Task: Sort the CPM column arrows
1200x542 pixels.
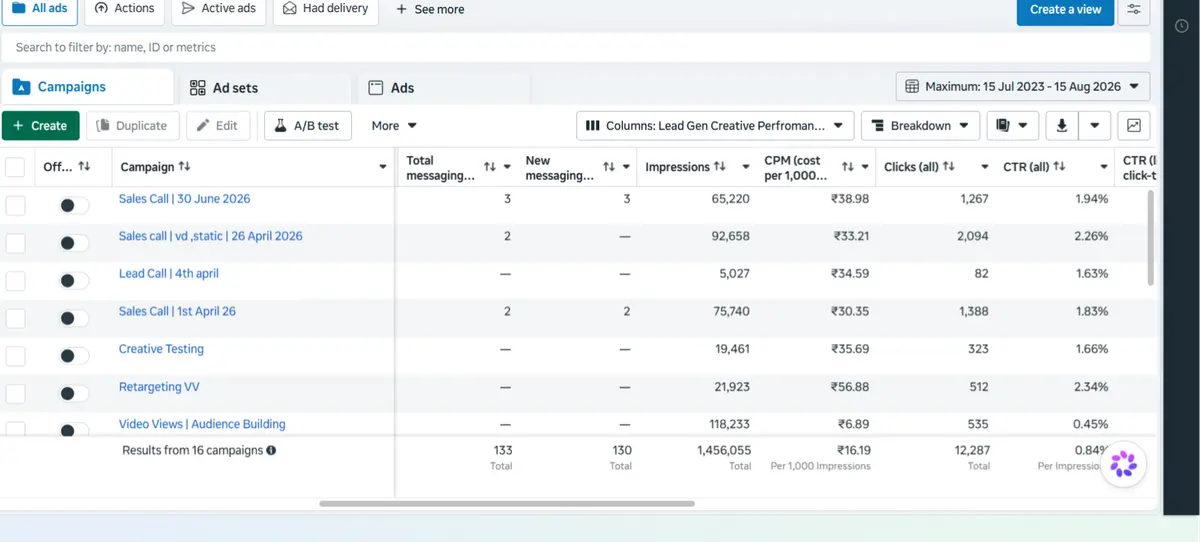Action: click(848, 167)
